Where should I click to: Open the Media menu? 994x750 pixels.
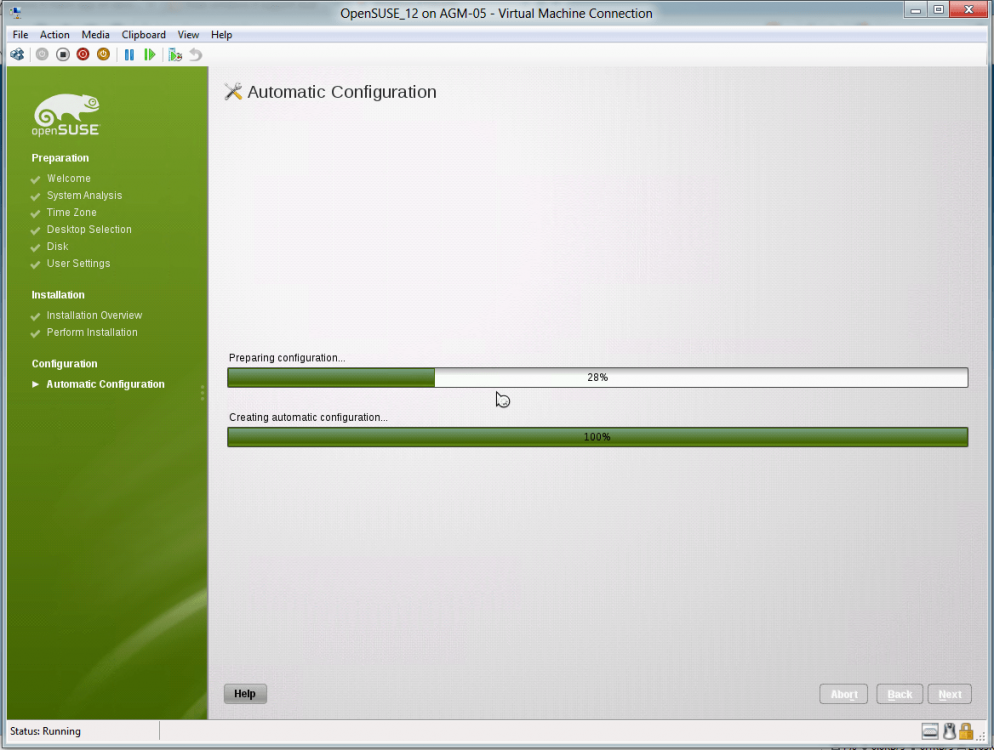95,34
